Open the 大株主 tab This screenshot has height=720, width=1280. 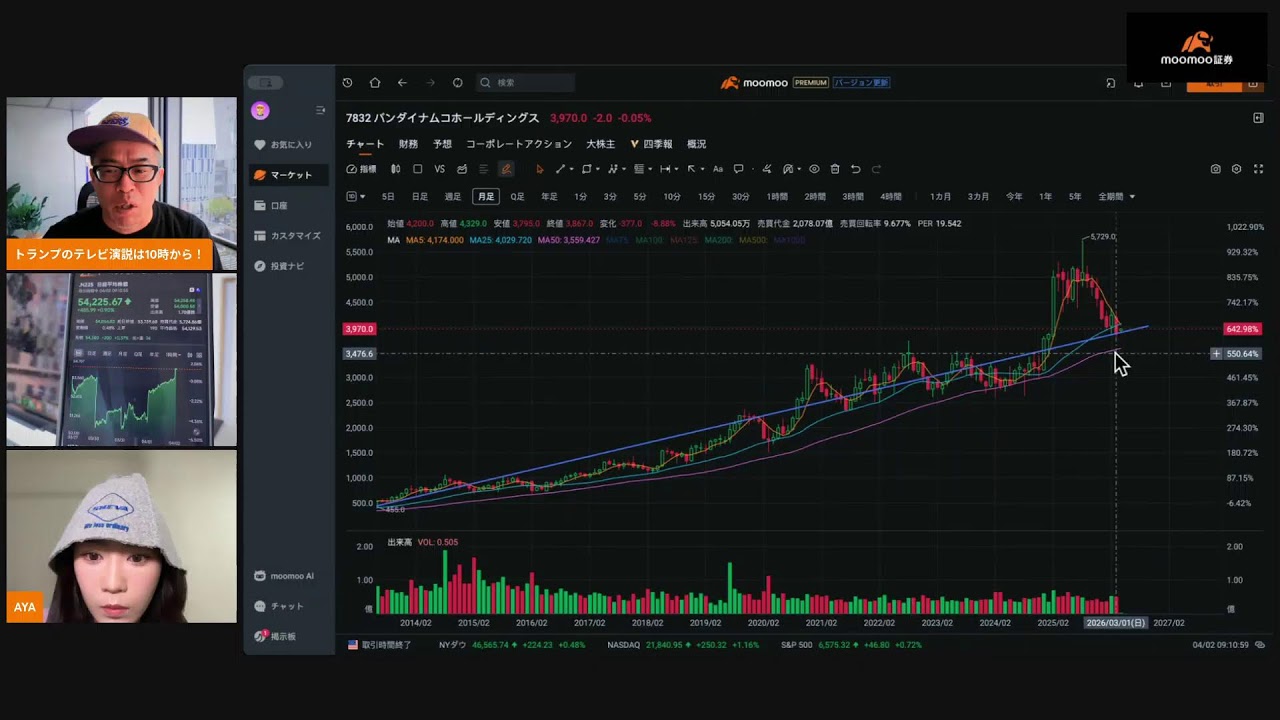[600, 144]
